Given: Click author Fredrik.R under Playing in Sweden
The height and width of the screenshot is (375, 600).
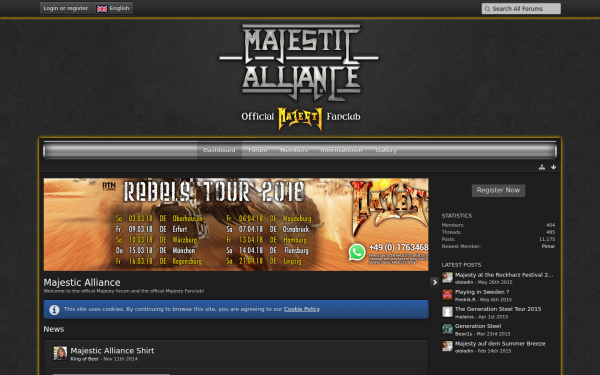Looking at the screenshot, I should pos(465,300).
